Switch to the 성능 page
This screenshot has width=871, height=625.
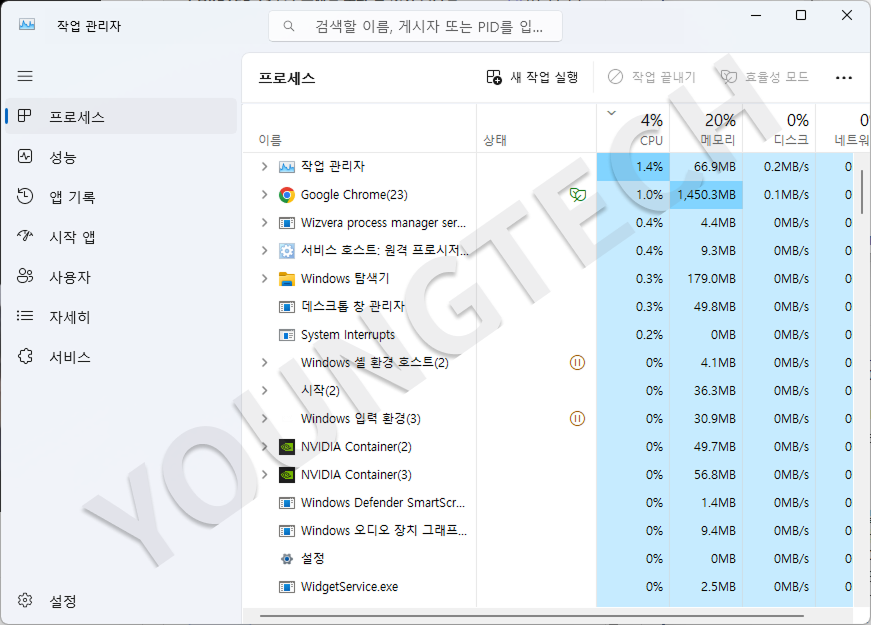121,157
